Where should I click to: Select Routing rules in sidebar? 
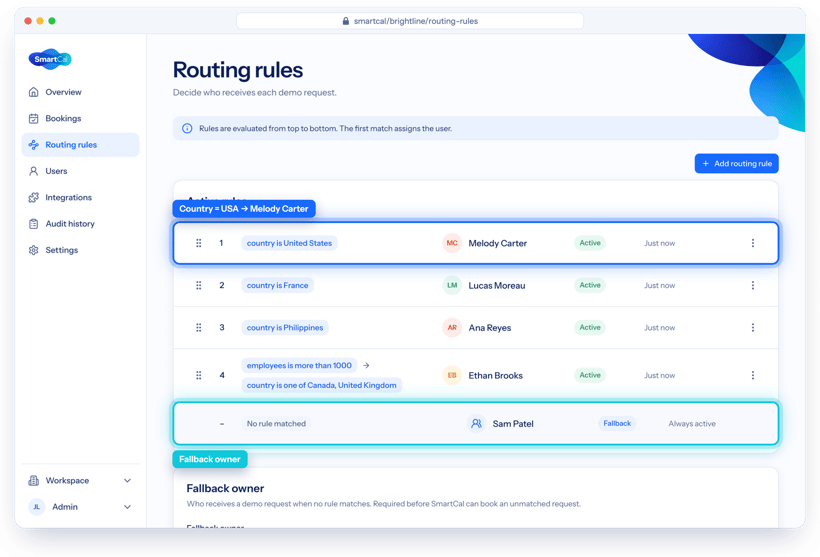pyautogui.click(x=81, y=145)
